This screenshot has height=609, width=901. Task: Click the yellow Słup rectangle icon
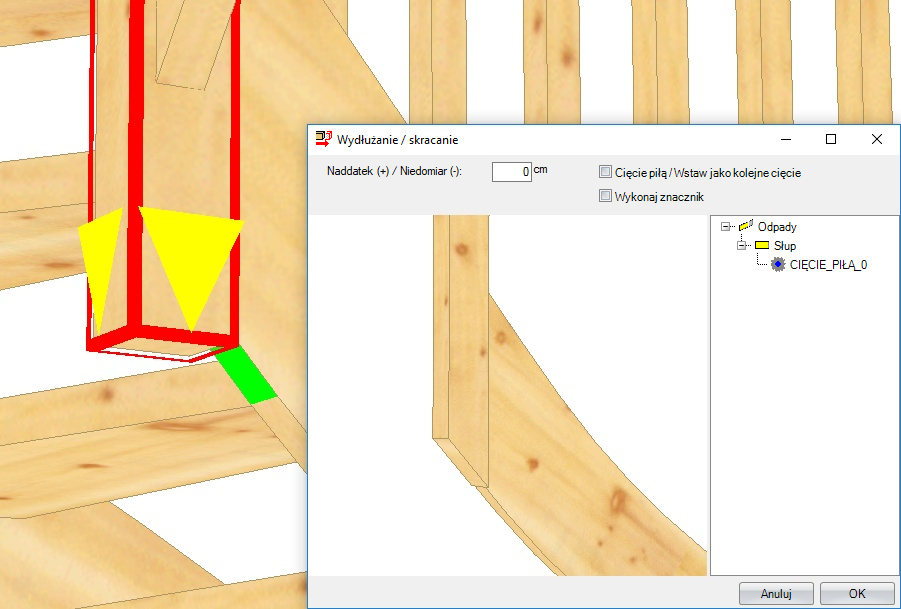coord(762,245)
